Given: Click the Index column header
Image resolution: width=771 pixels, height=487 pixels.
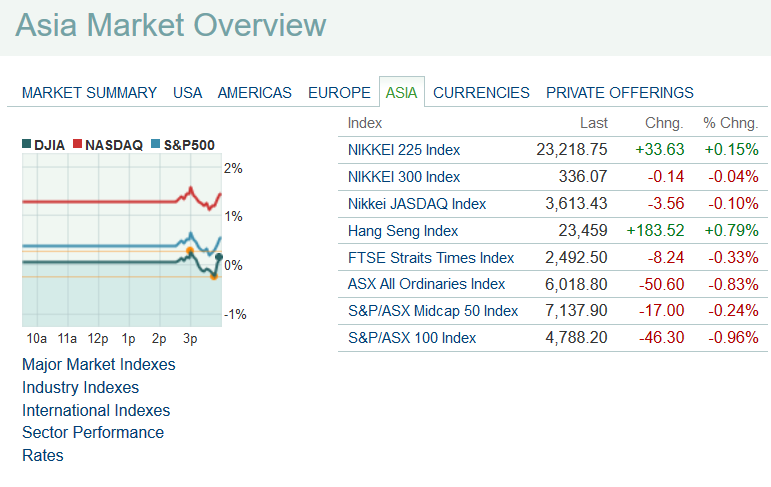Looking at the screenshot, I should (364, 123).
